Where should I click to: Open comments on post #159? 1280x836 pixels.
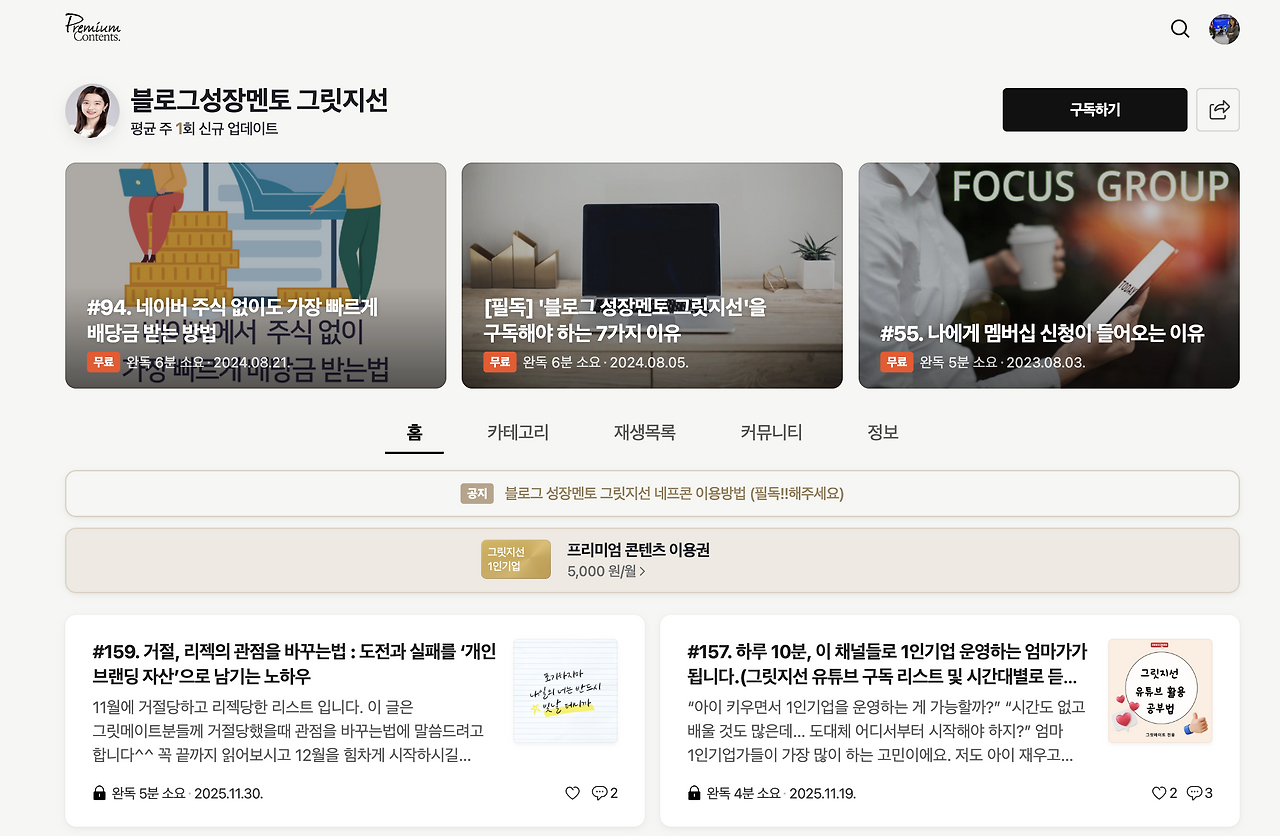[604, 793]
